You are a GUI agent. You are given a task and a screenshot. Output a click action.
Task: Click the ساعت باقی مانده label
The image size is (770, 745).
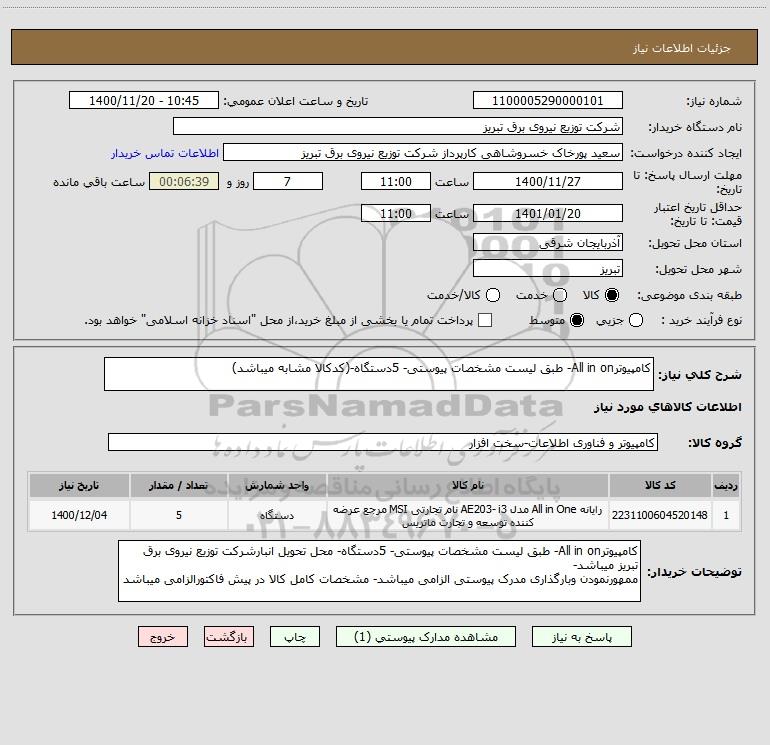99,182
